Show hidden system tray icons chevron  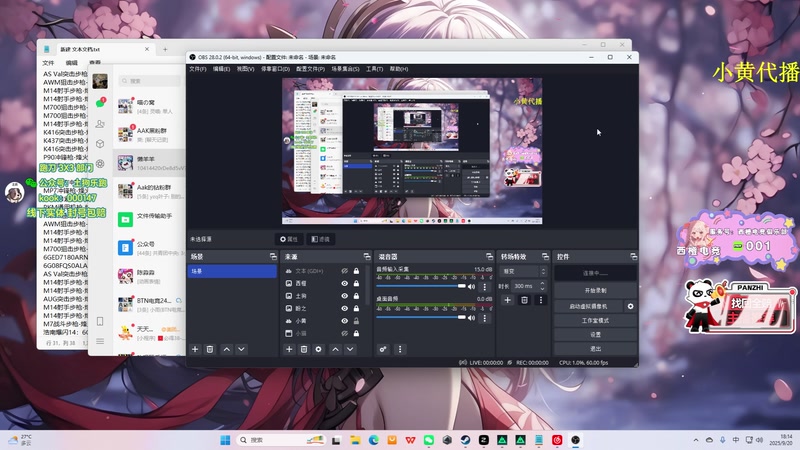coord(695,440)
